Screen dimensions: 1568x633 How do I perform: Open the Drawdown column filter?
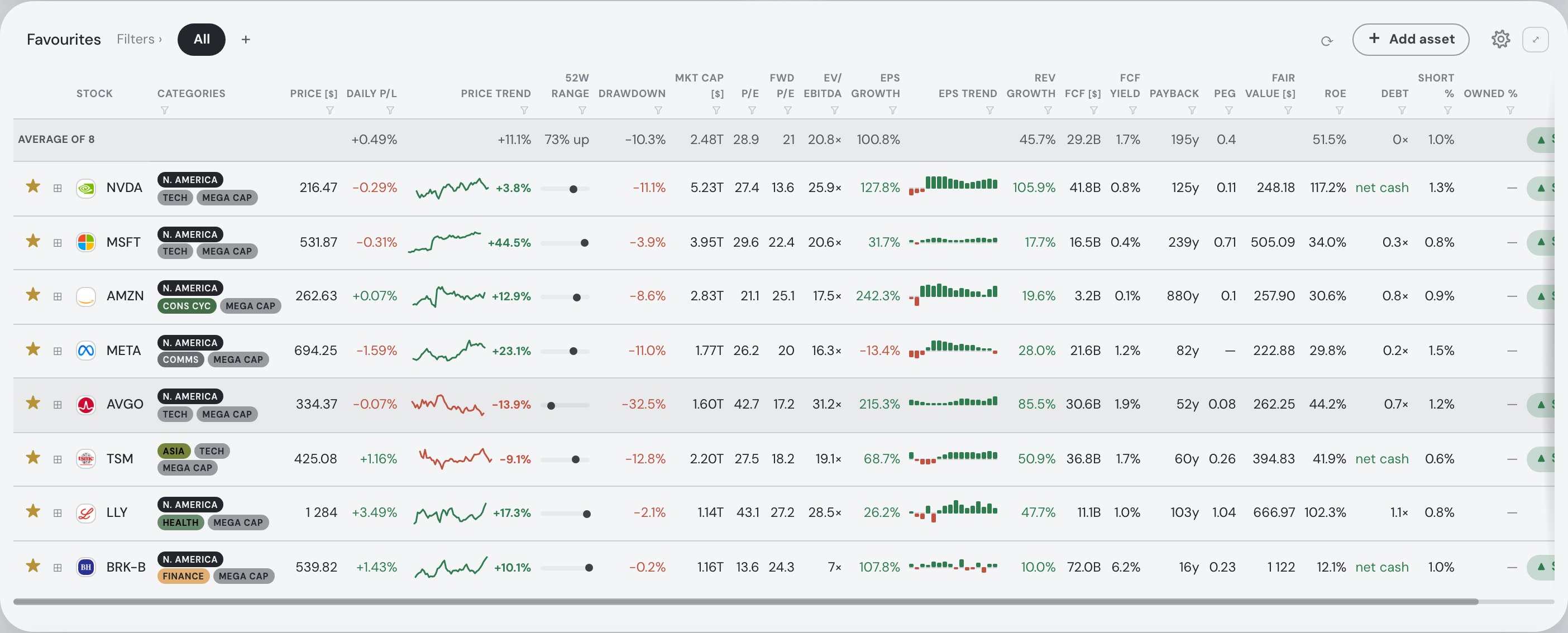point(658,110)
